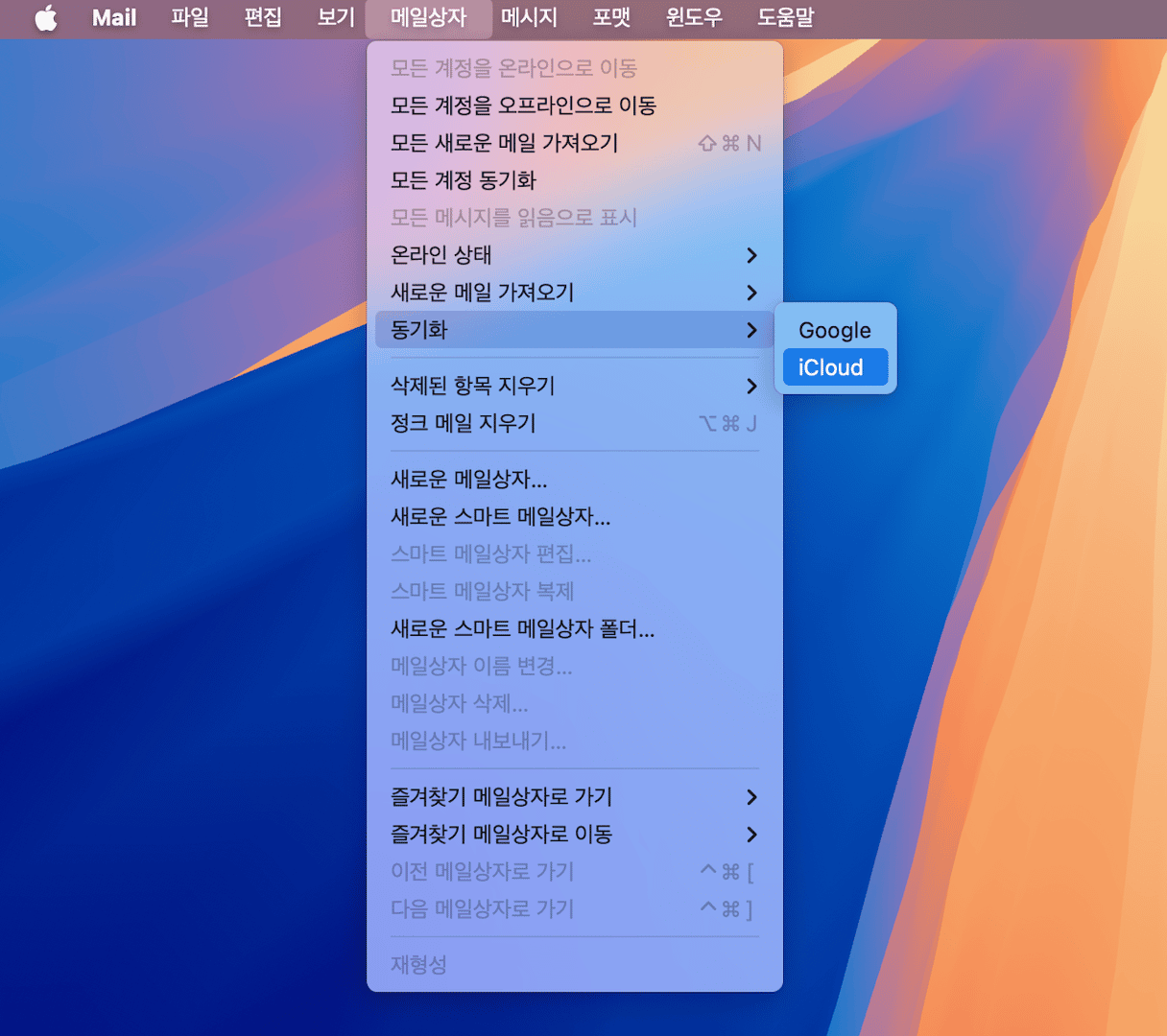
Task: Sync the iCloud account
Action: tap(835, 367)
